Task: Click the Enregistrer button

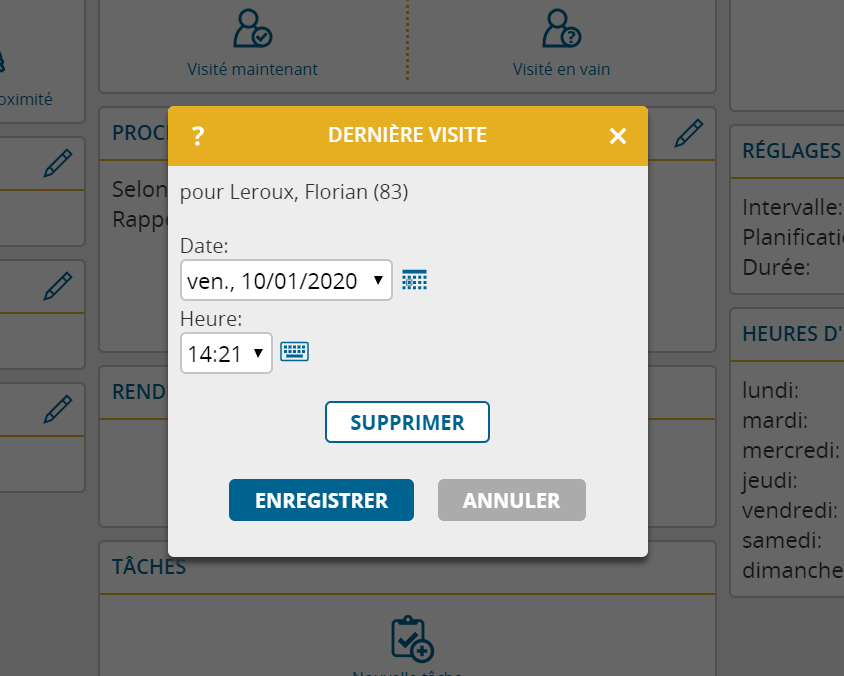Action: (321, 500)
